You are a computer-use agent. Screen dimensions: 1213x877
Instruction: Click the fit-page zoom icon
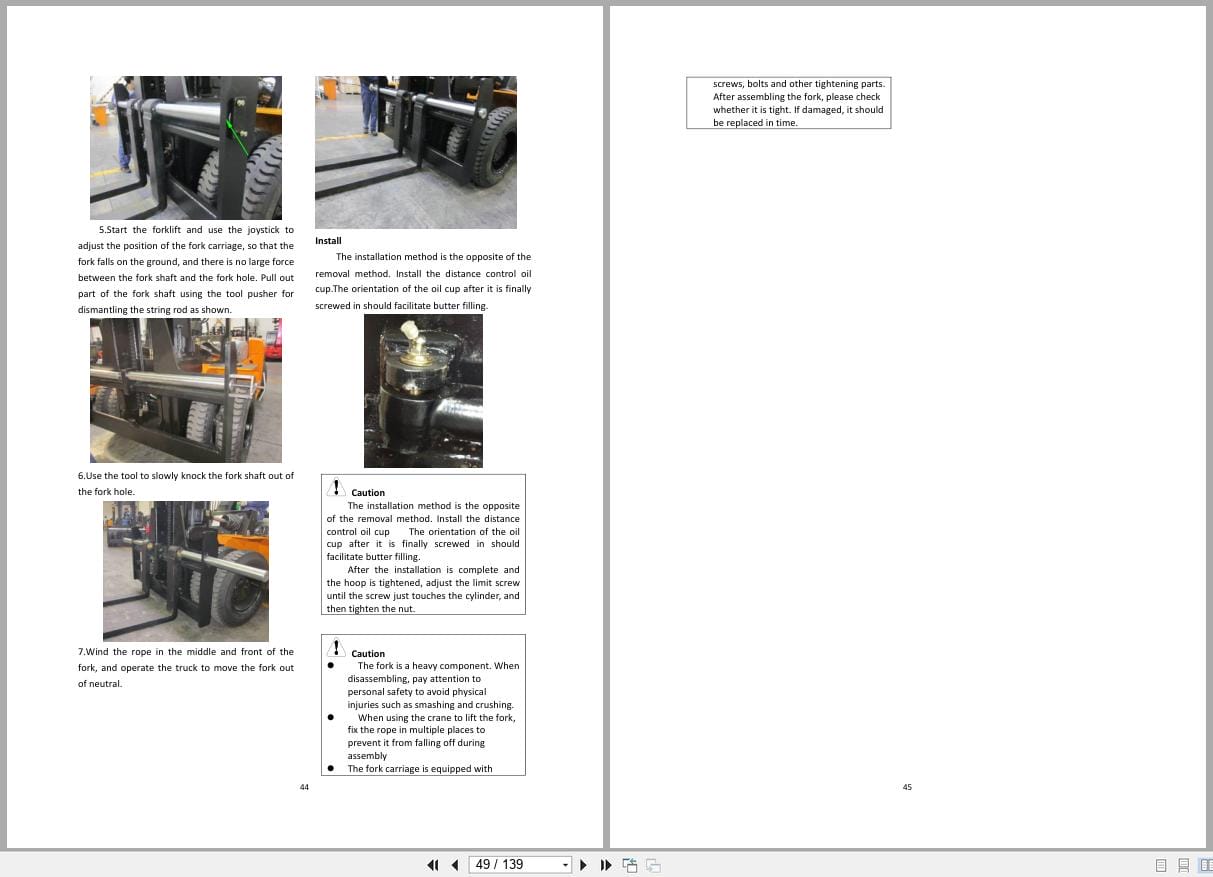630,865
